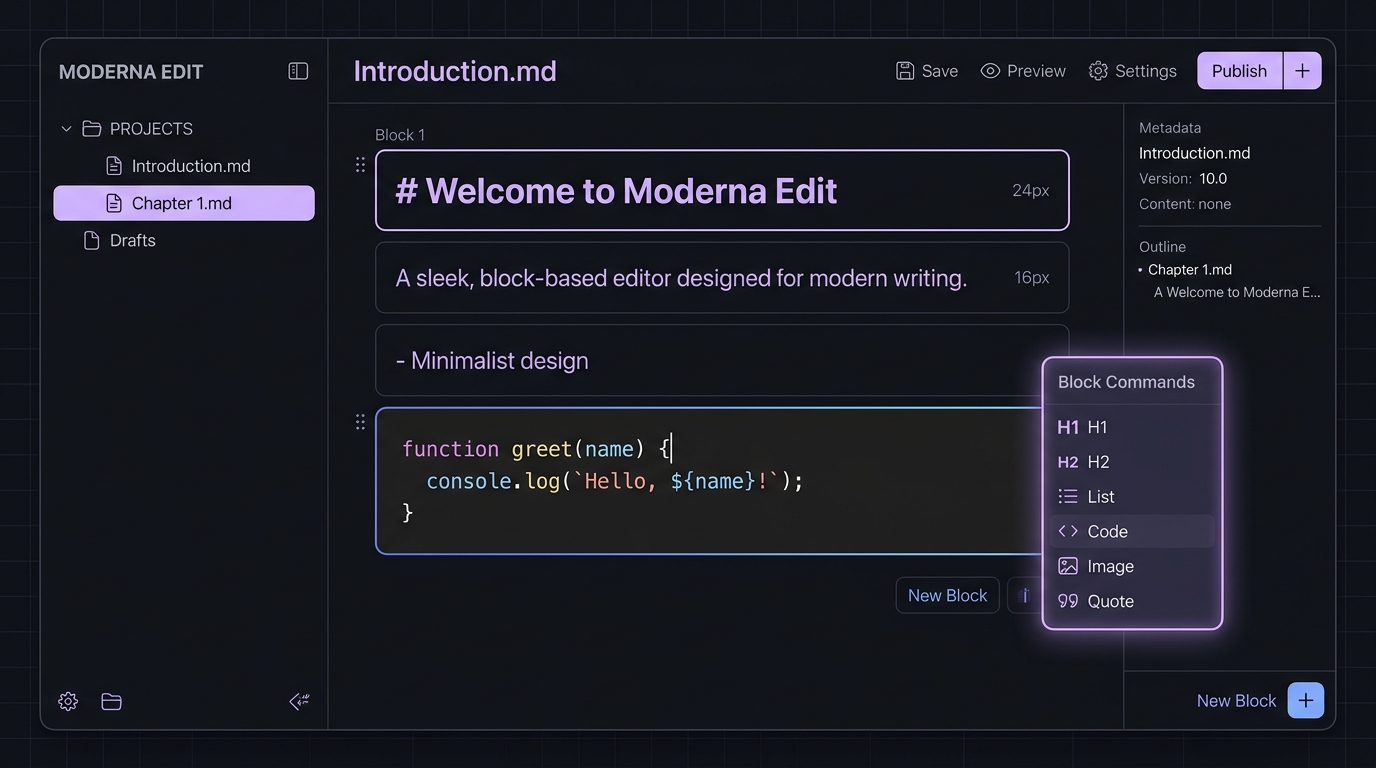Click the Publish button
The width and height of the screenshot is (1376, 768).
click(x=1239, y=71)
